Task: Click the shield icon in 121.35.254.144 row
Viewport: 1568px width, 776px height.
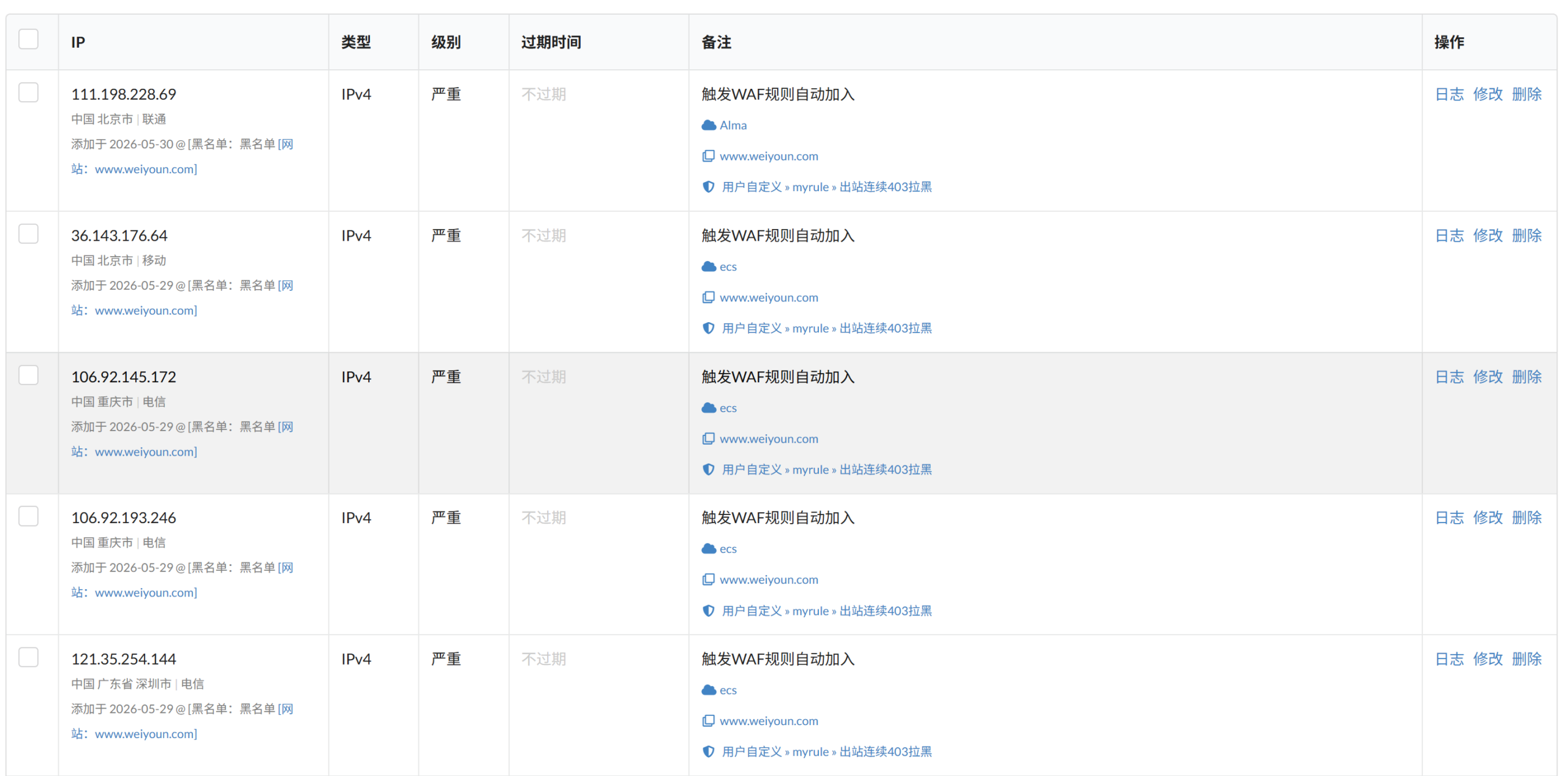Action: tap(708, 752)
